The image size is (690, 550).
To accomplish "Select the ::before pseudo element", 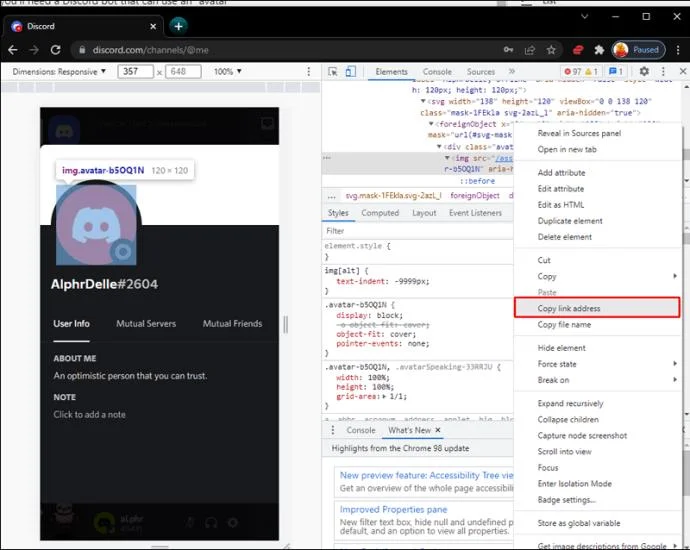I will (477, 181).
